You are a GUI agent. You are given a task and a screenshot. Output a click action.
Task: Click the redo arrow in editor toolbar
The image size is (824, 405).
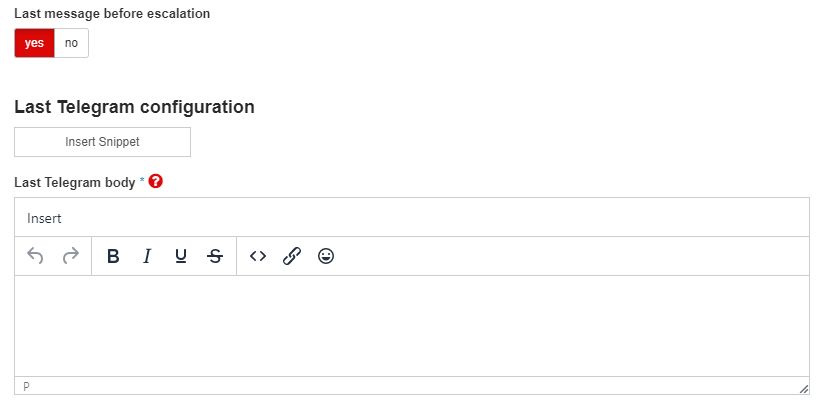[70, 256]
